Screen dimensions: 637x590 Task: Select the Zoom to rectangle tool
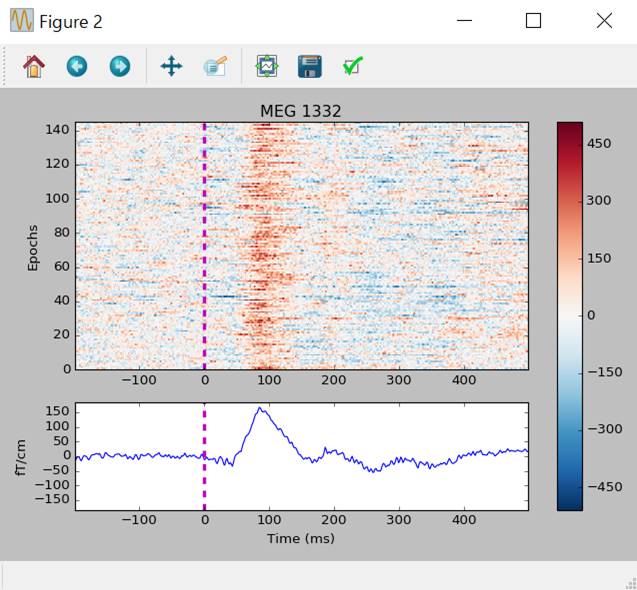[x=214, y=67]
